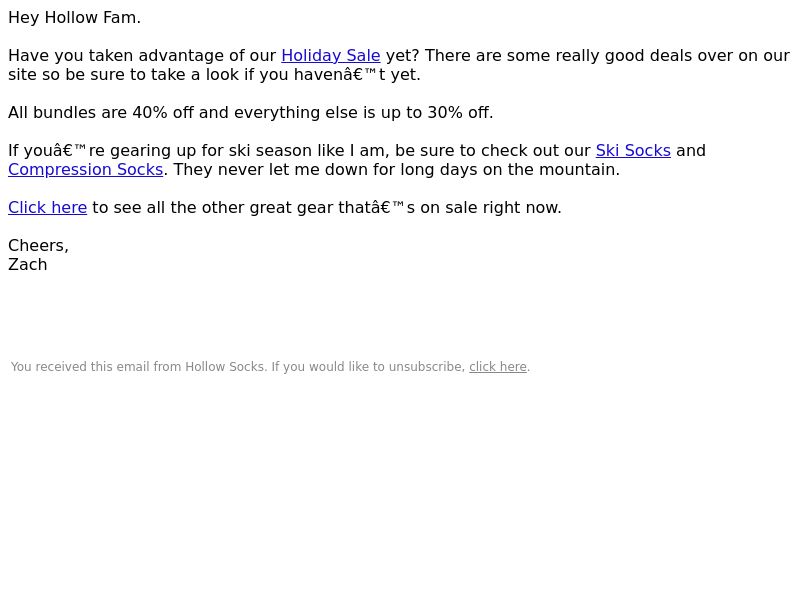The height and width of the screenshot is (600, 800).
Task: Click 'You received this email' footer text
Action: (78, 367)
